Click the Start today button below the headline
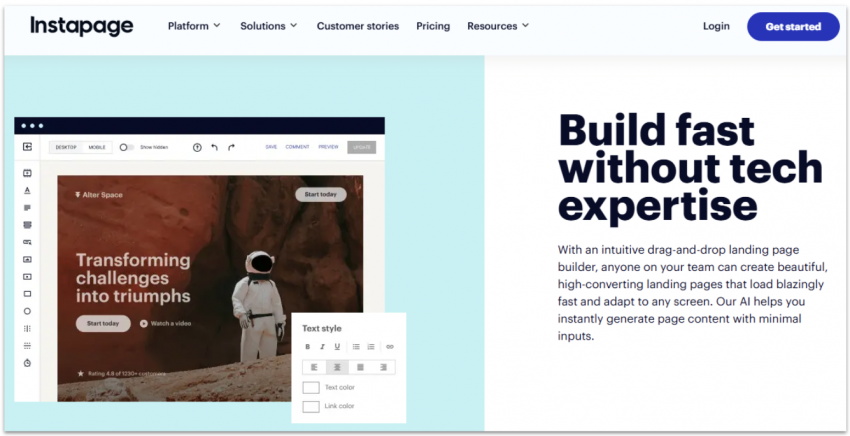 103,324
